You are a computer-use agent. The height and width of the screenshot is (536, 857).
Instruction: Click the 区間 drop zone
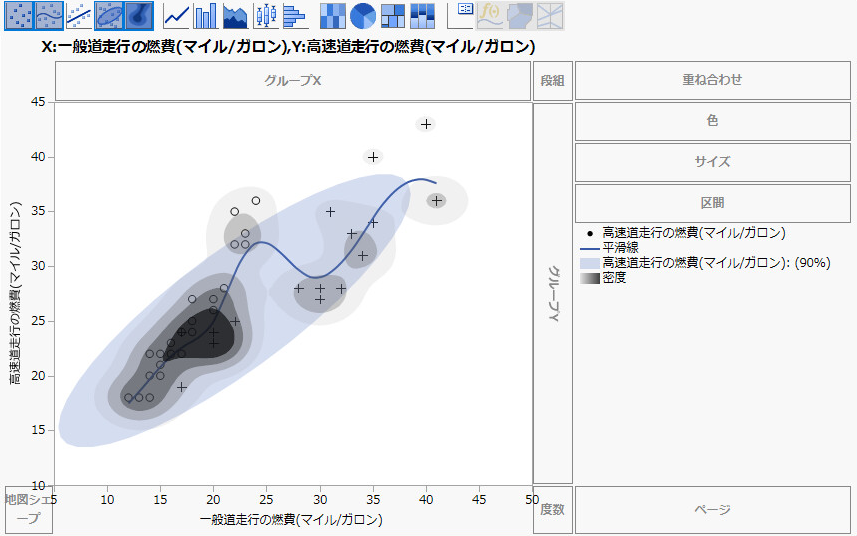click(713, 203)
